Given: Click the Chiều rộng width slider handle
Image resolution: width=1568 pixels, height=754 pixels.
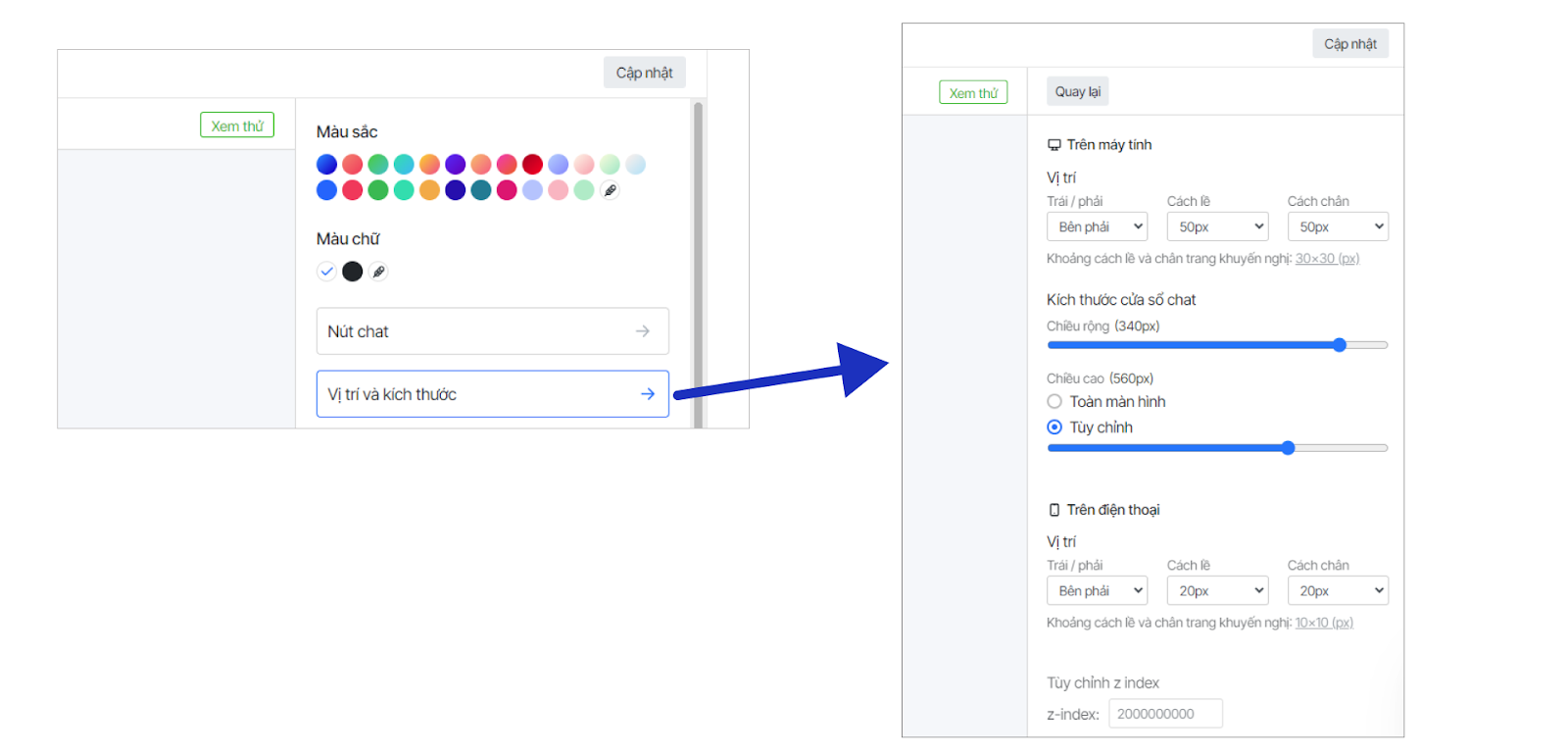Looking at the screenshot, I should 1340,345.
